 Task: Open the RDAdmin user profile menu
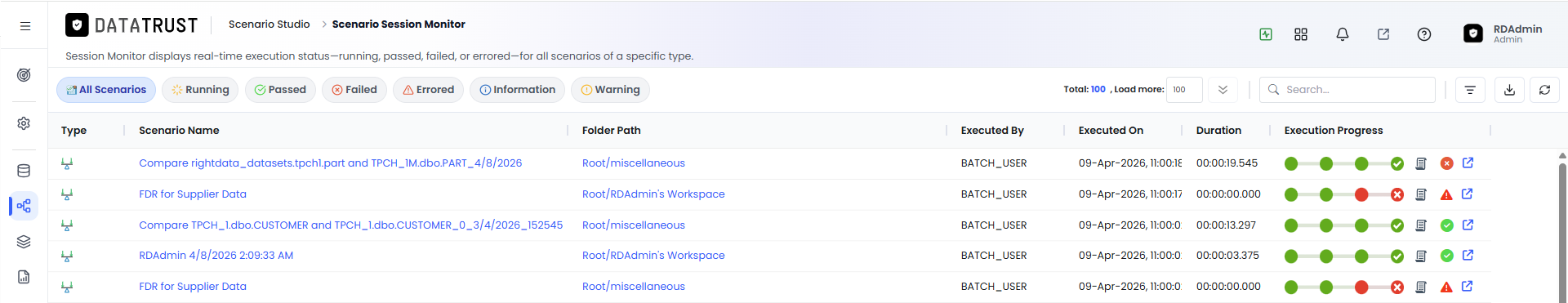click(1503, 33)
